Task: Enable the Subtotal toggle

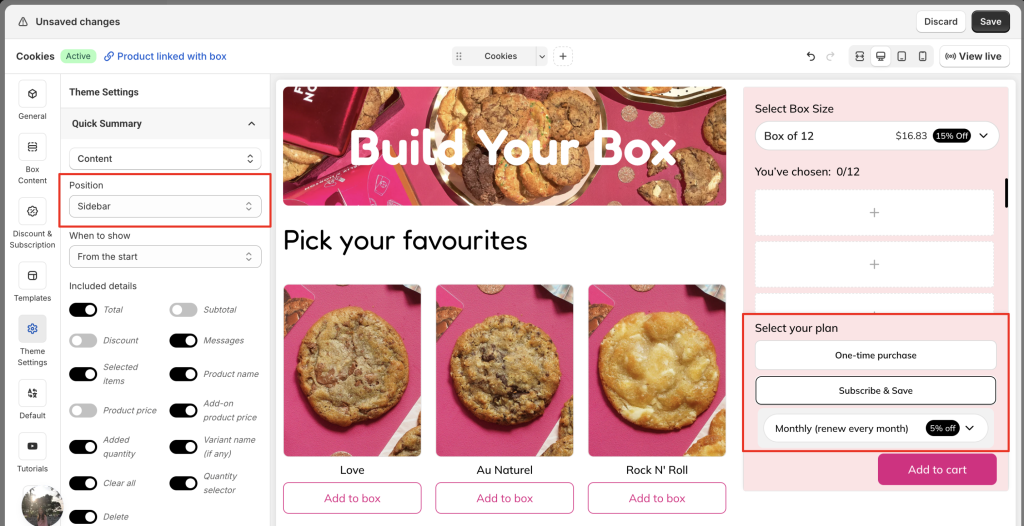Action: tap(183, 310)
